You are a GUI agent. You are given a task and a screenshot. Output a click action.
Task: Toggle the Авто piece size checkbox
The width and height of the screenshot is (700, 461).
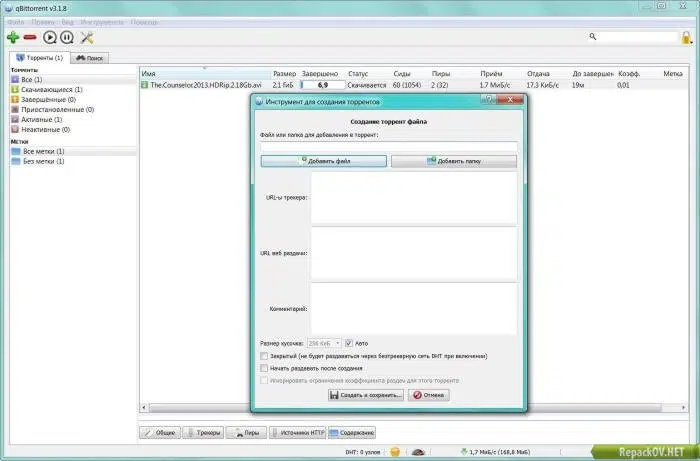coord(349,343)
